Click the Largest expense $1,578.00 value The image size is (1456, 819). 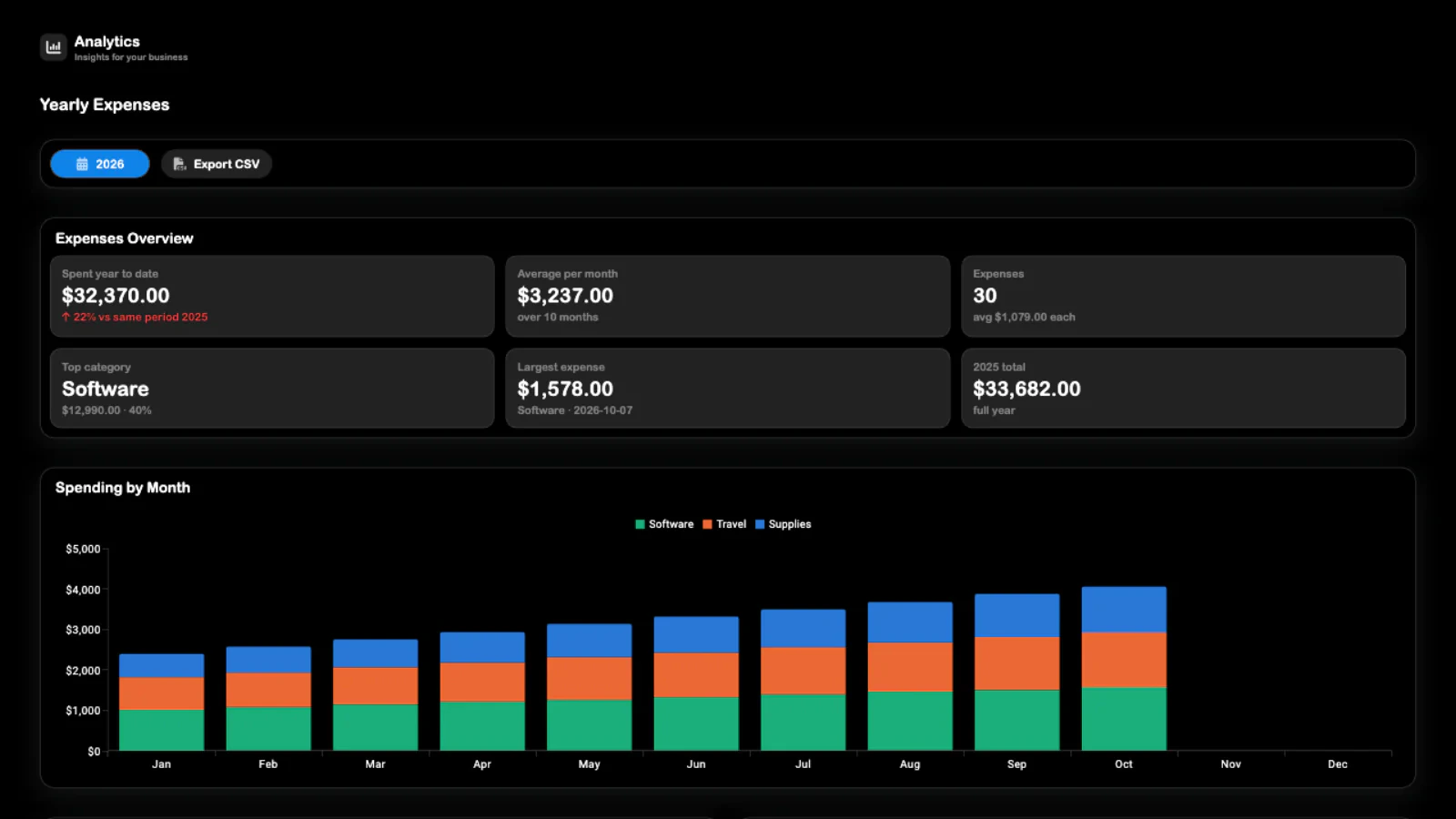coord(565,389)
